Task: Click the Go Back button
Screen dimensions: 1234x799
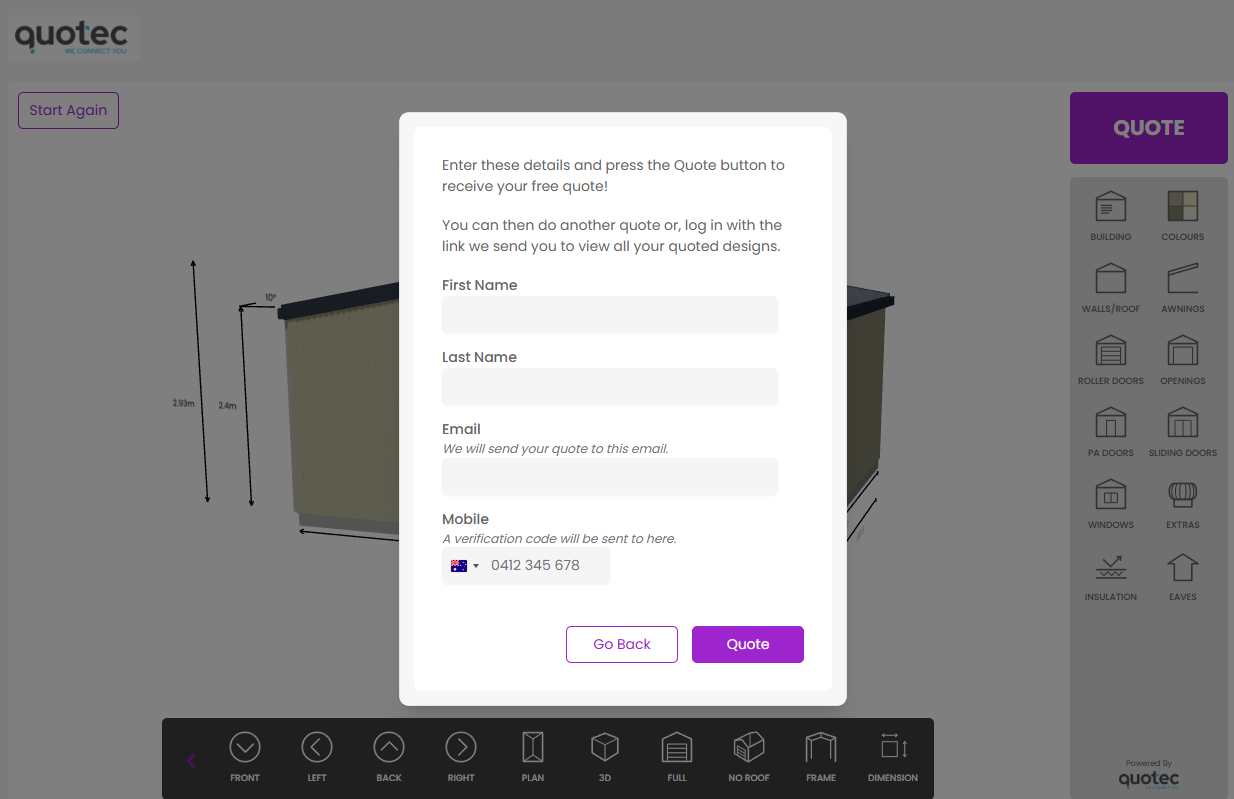Action: (x=622, y=644)
